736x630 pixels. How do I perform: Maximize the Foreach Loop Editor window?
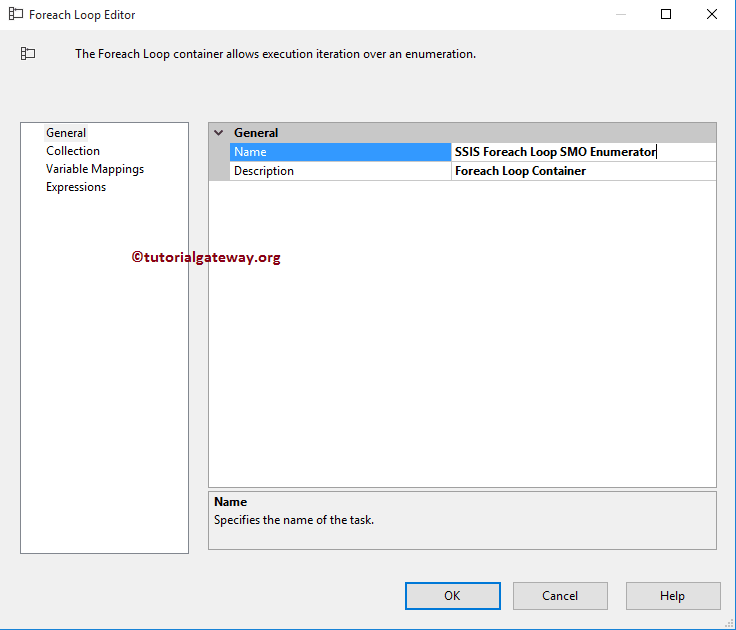coord(666,14)
